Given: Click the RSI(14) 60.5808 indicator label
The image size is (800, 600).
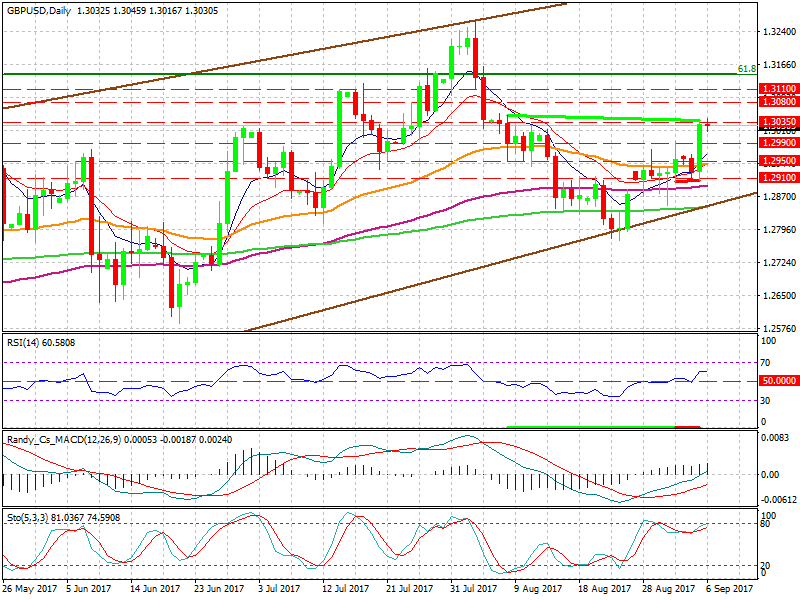Looking at the screenshot, I should pos(41,343).
